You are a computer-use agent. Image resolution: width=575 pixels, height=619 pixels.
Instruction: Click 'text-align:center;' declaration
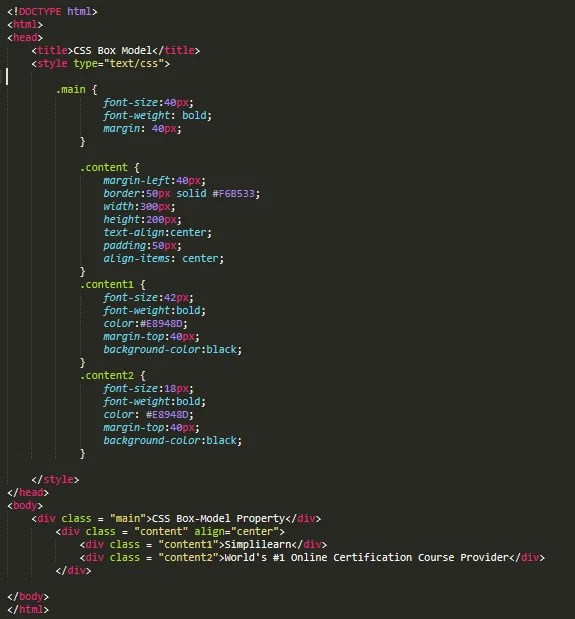pos(157,233)
